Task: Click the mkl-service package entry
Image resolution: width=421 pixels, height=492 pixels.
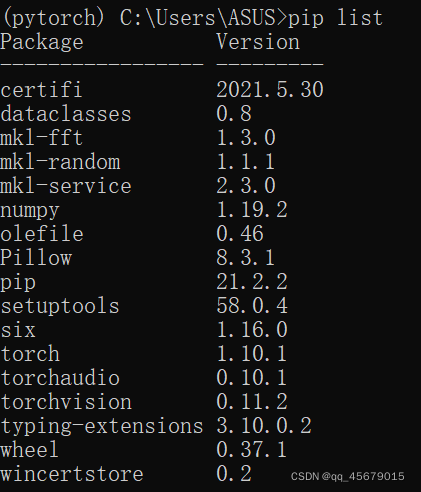Action: point(66,186)
